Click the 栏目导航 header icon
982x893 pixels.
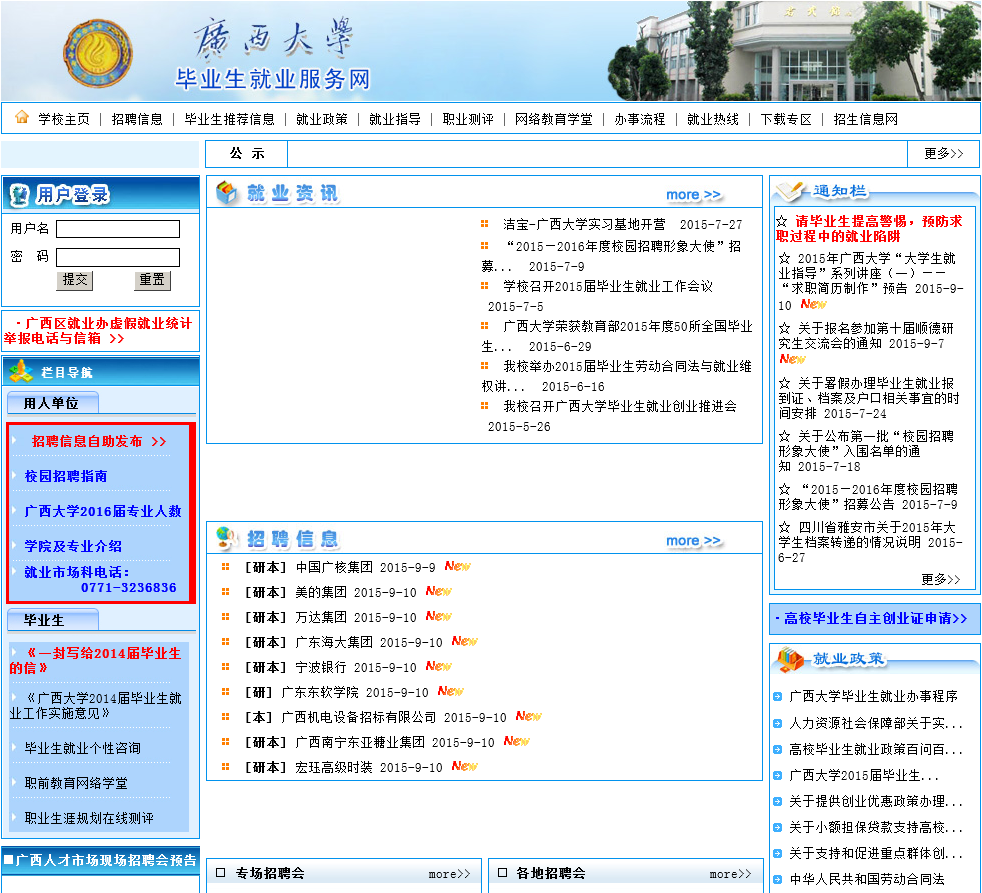(21, 372)
